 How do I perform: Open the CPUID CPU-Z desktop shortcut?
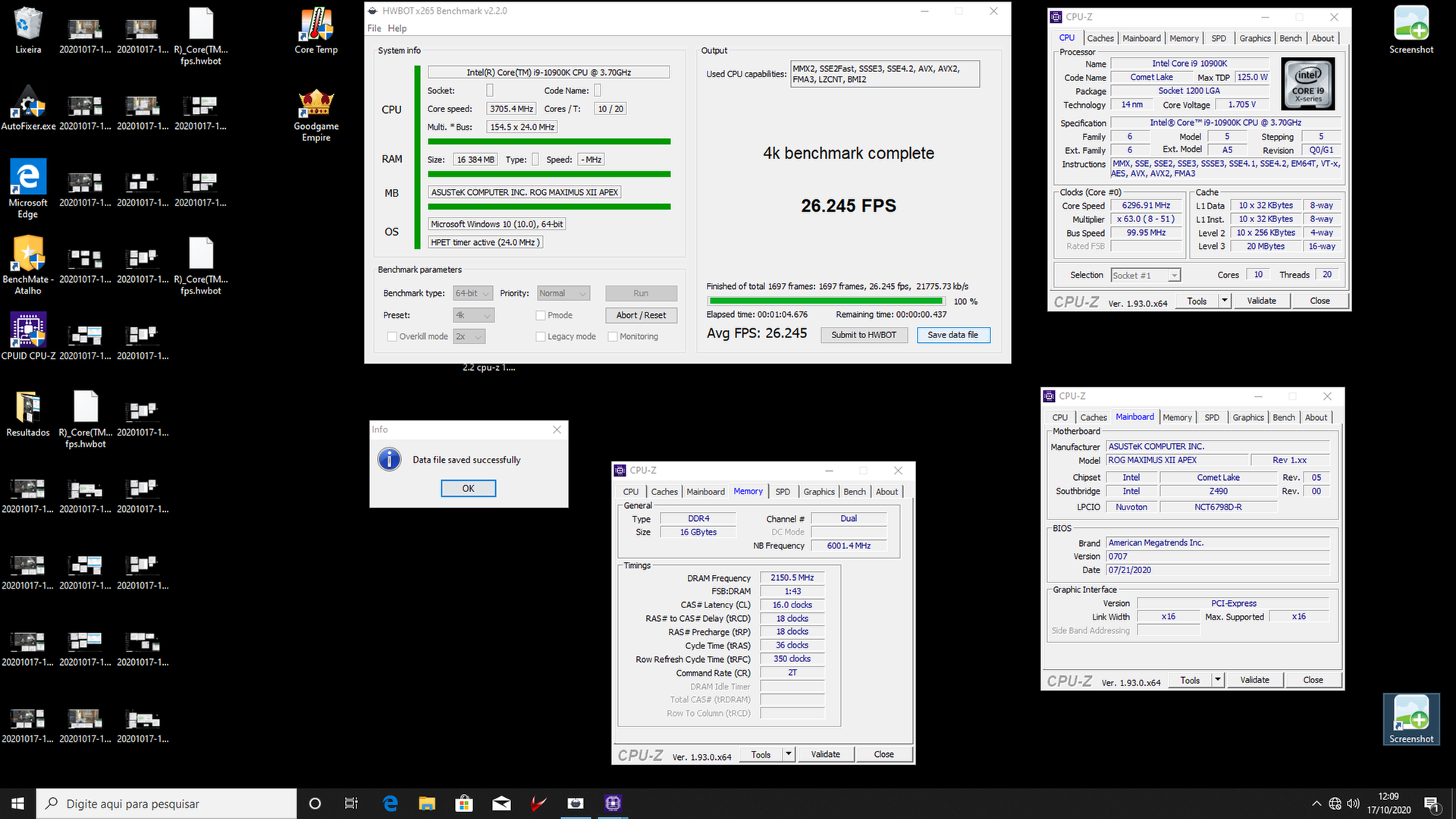click(x=28, y=336)
